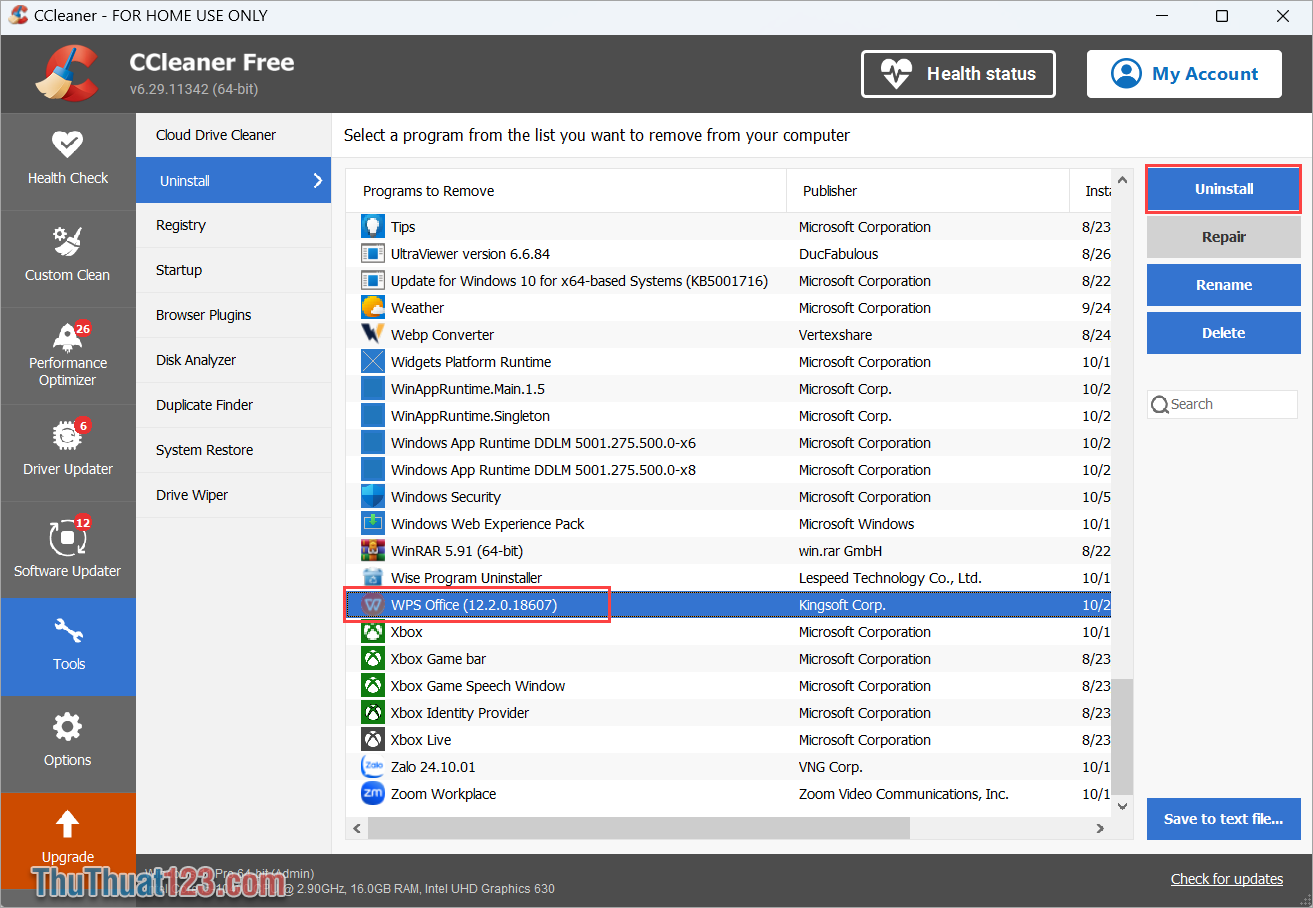Click vertical scrollbar down arrow
The image size is (1313, 908).
[x=1122, y=805]
